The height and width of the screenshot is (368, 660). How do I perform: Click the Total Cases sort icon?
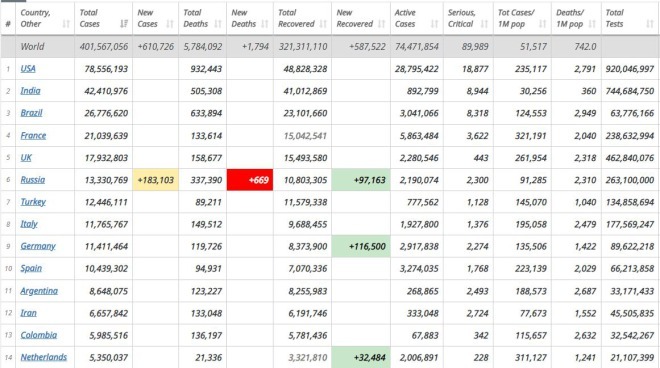124,24
